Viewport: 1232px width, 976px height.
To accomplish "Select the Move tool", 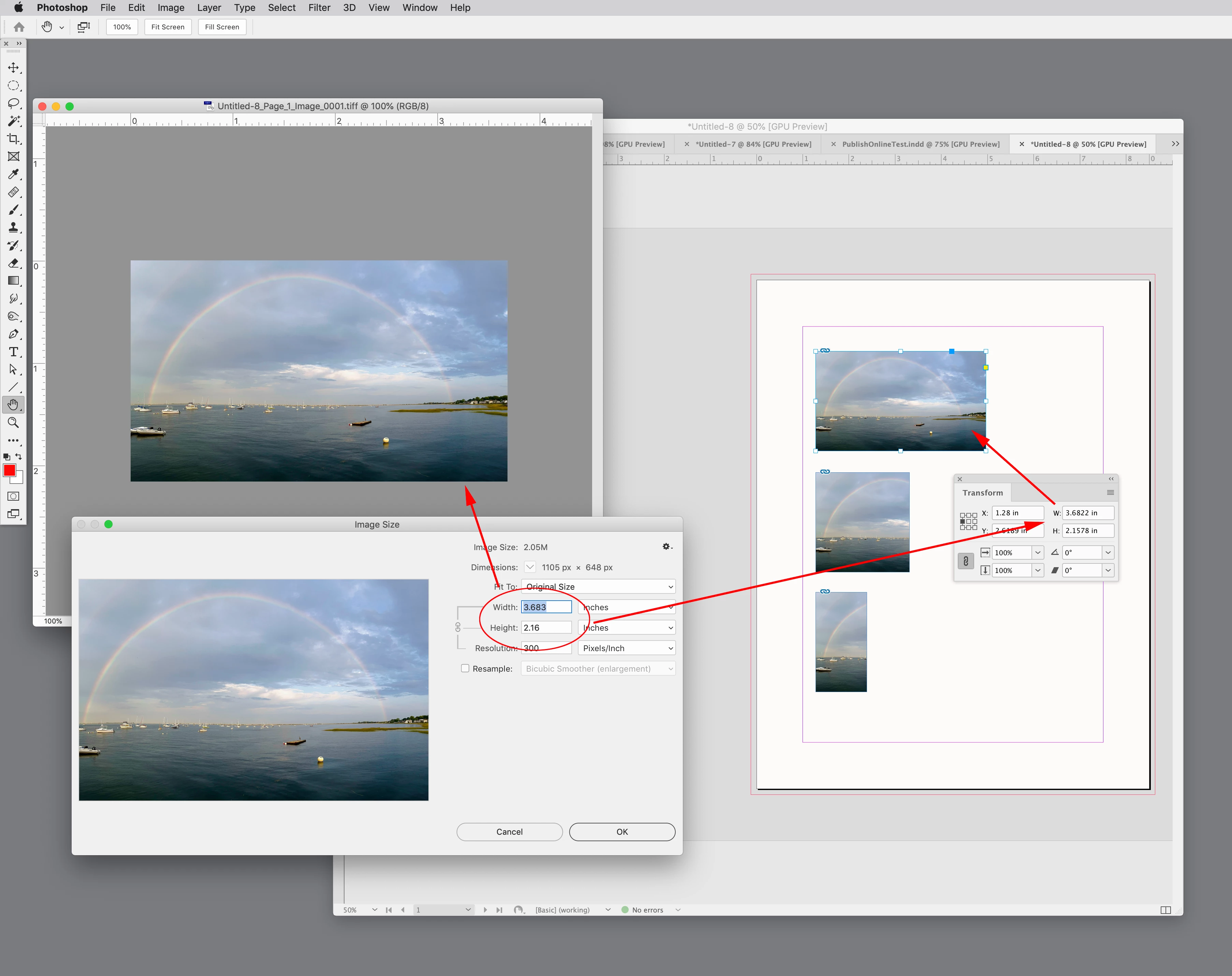I will pos(13,68).
